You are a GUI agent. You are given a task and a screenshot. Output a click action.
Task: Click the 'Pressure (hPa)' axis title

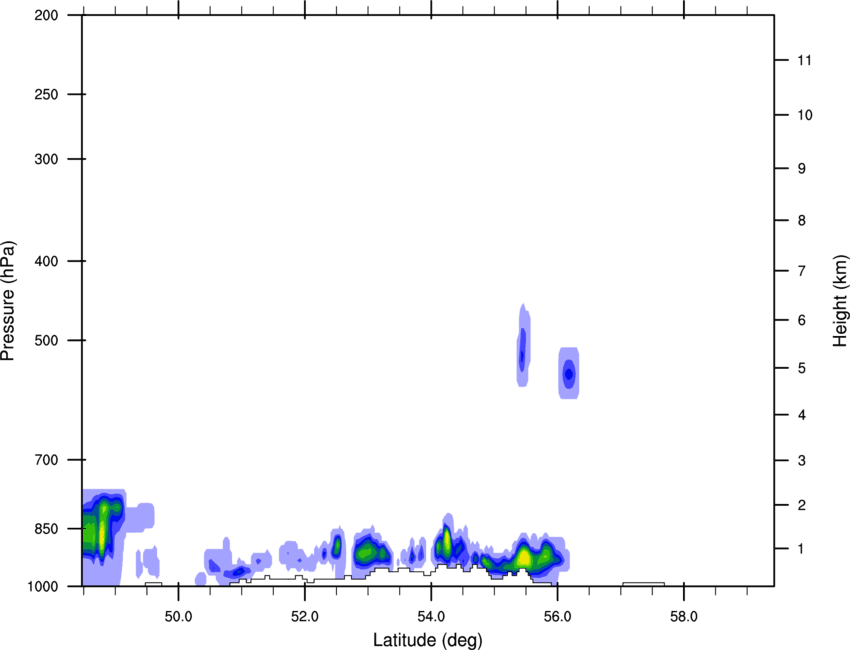[8, 301]
